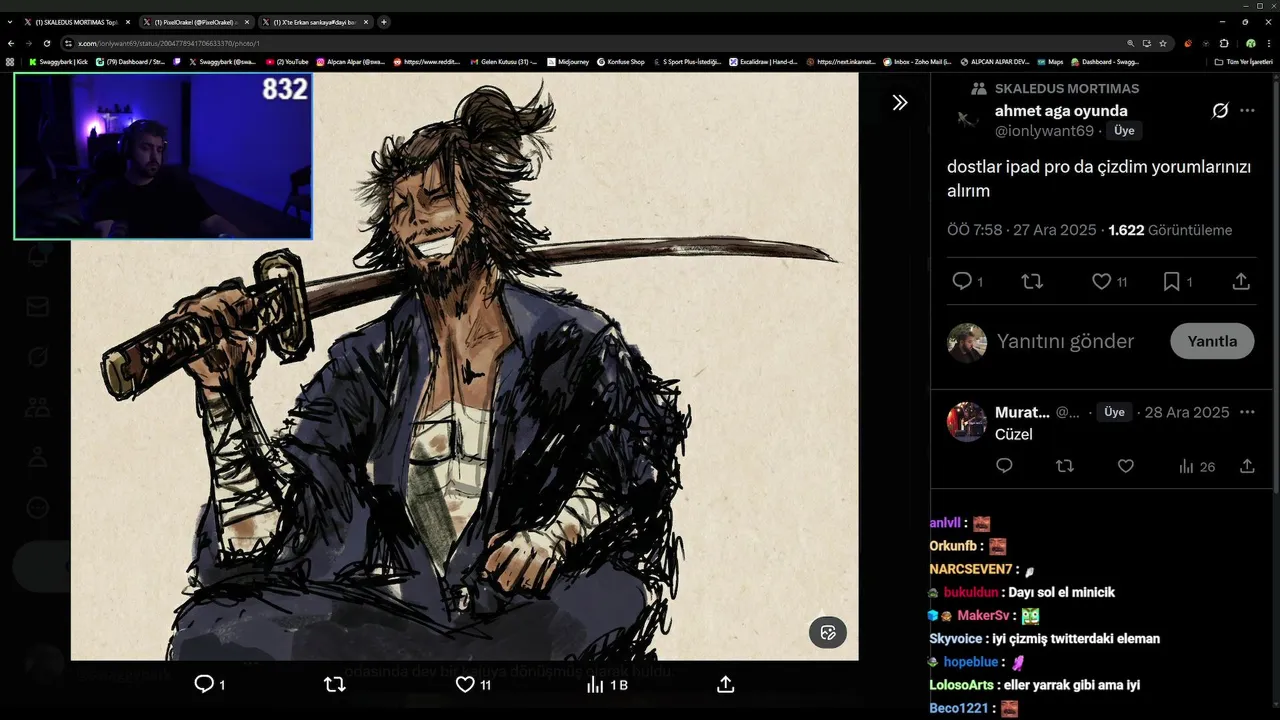Open the Maps bookmark
This screenshot has height=720, width=1280.
[x=1050, y=62]
